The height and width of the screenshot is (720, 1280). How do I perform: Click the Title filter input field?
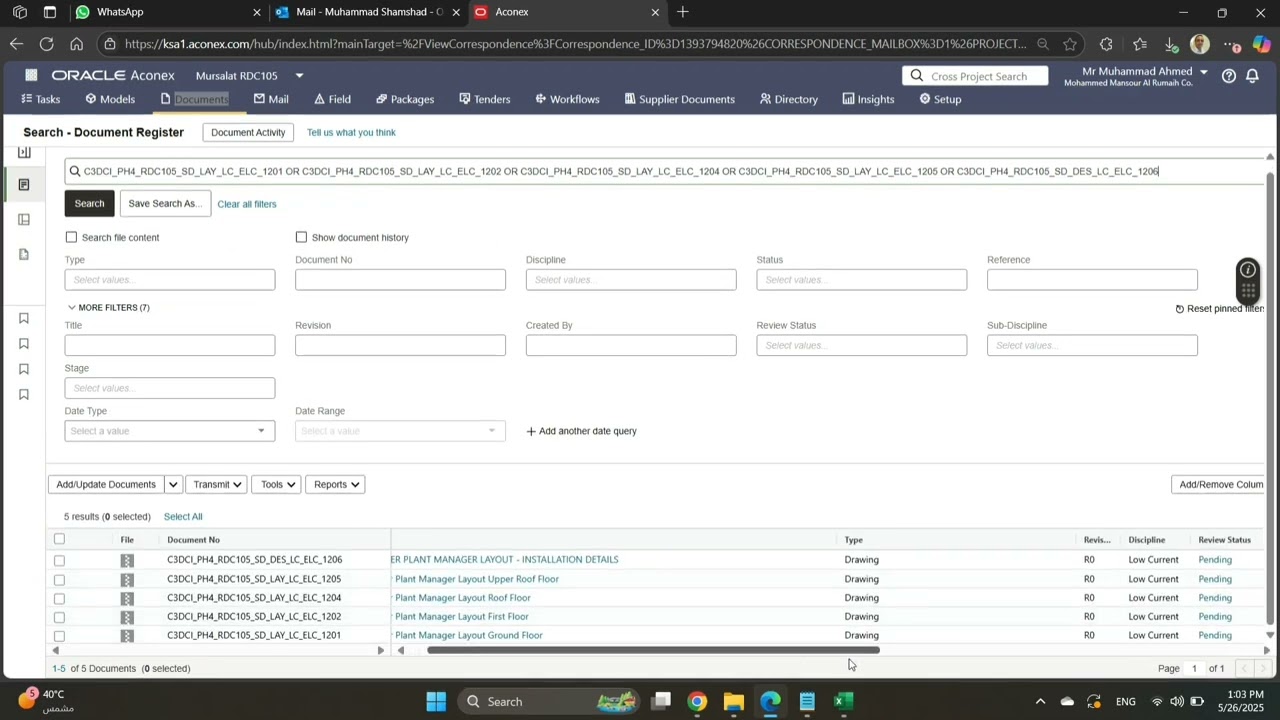pyautogui.click(x=170, y=346)
